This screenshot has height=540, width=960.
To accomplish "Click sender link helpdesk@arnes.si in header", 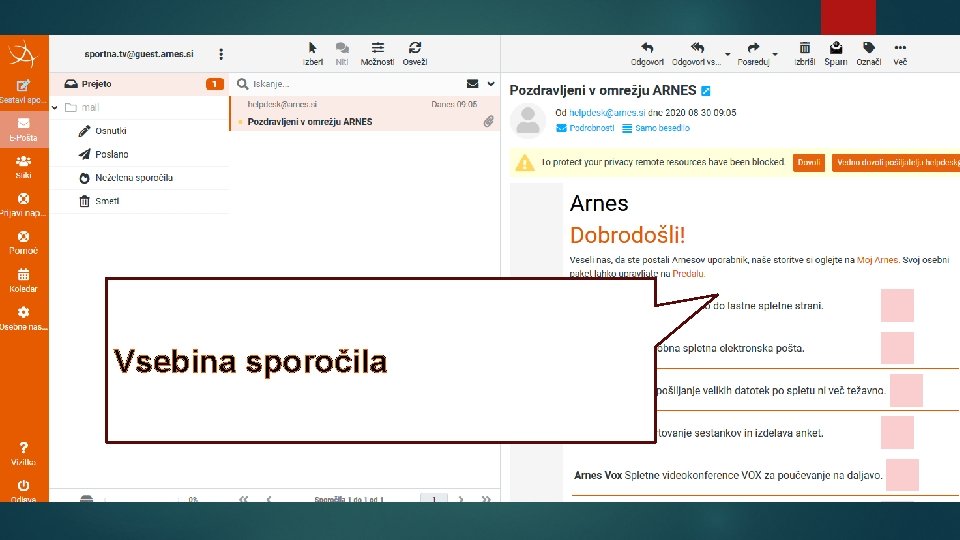I will pos(607,113).
